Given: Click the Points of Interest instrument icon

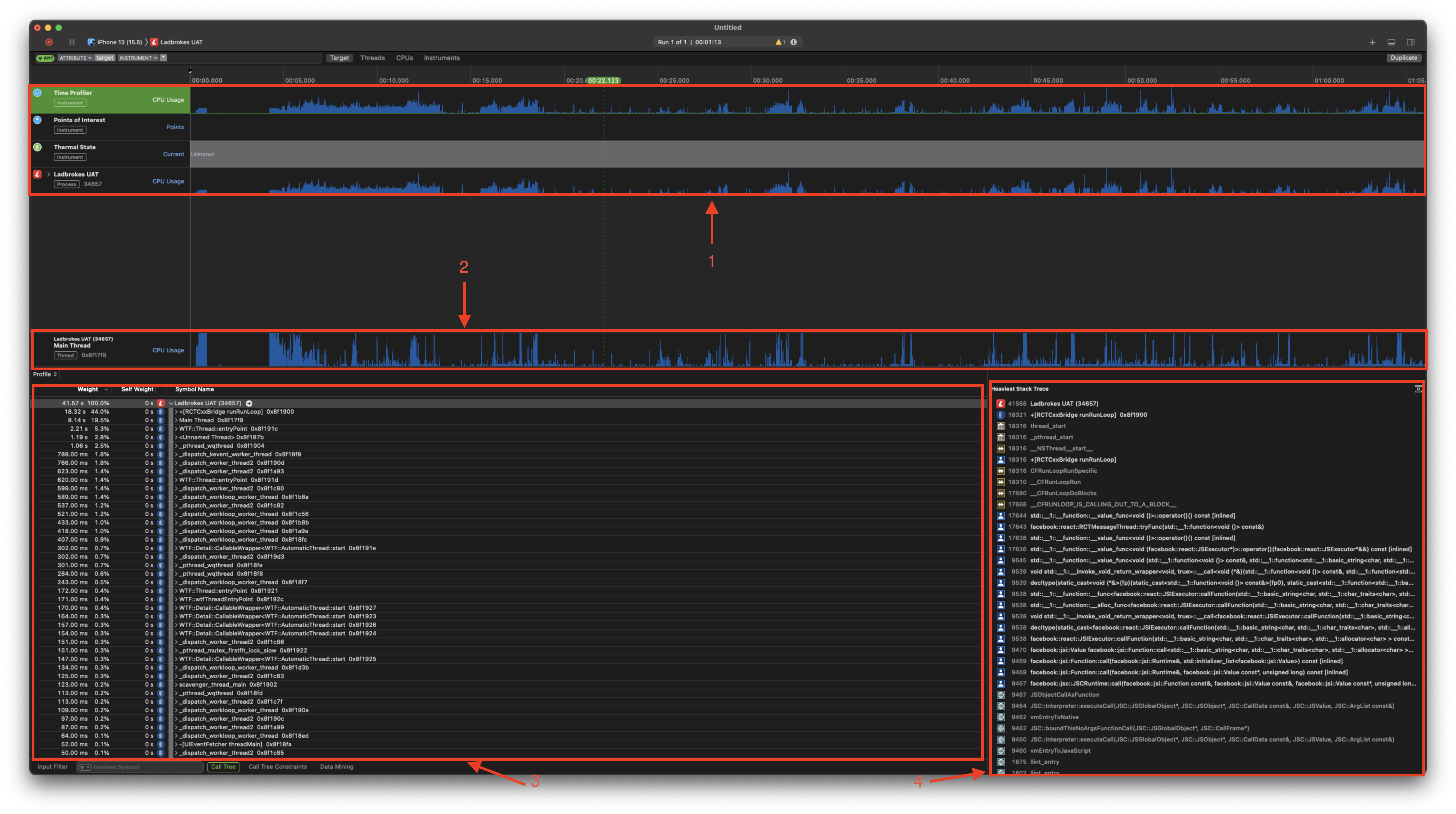Looking at the screenshot, I should (x=38, y=120).
